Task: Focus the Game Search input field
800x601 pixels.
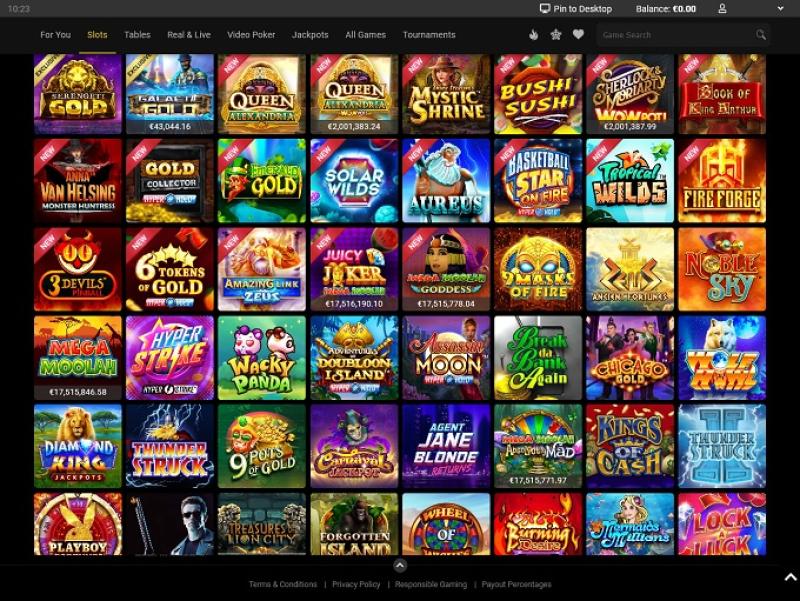Action: [676, 35]
